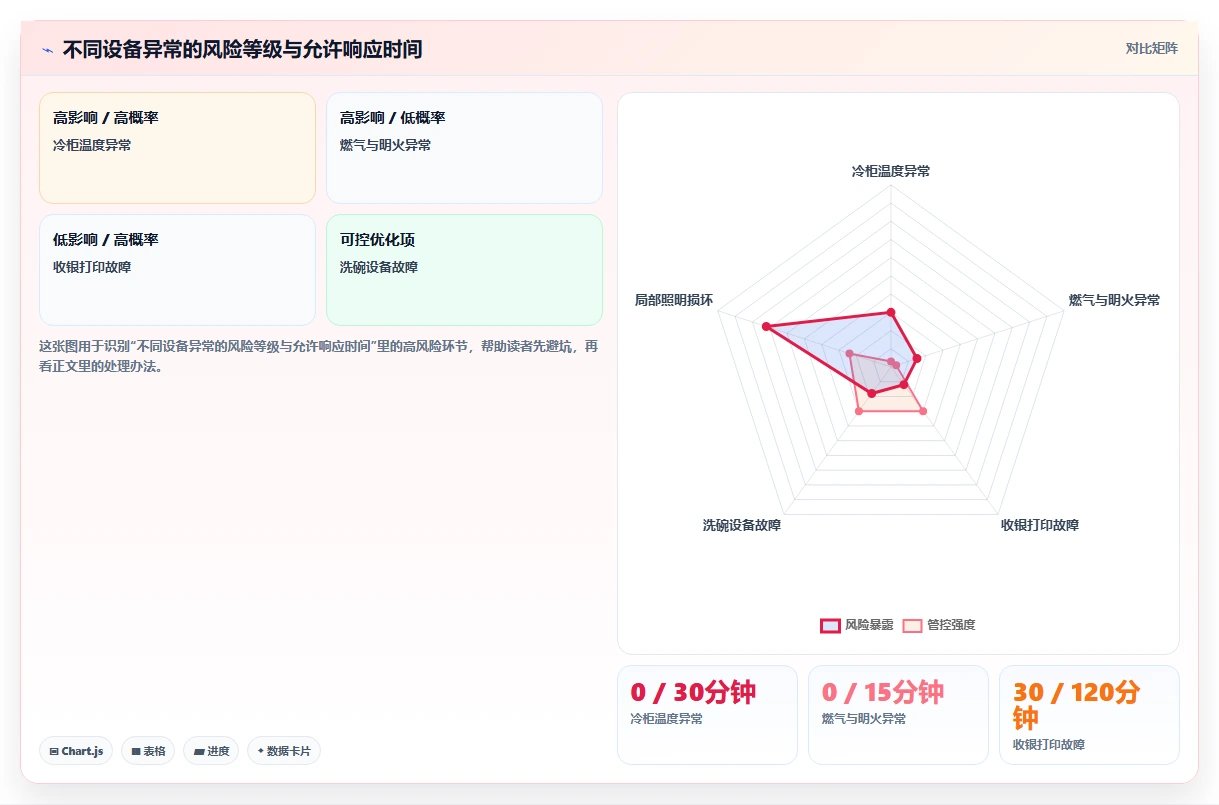Click the 燃气与明火异常 radar axis label
Viewport: 1219px width, 805px height.
pyautogui.click(x=1114, y=300)
